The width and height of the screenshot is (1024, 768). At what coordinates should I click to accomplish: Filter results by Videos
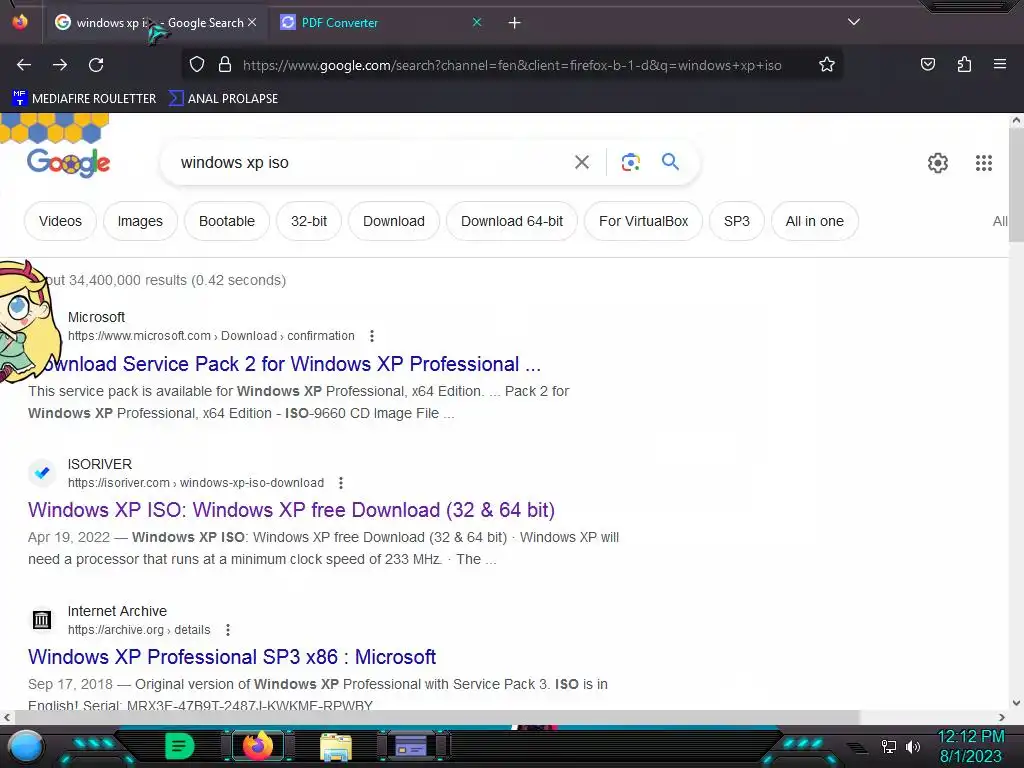[x=60, y=221]
